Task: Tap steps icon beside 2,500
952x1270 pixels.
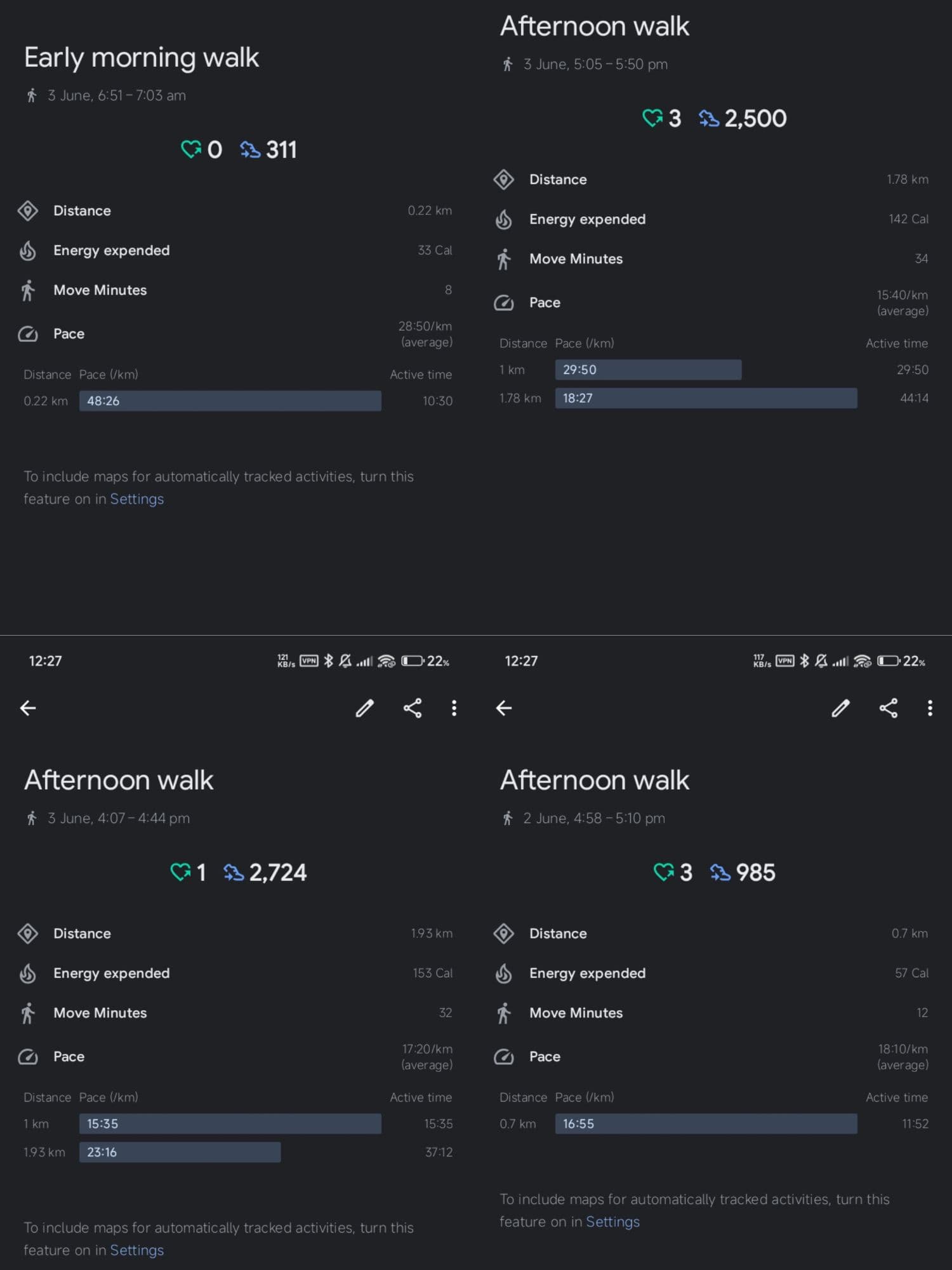Action: 709,118
